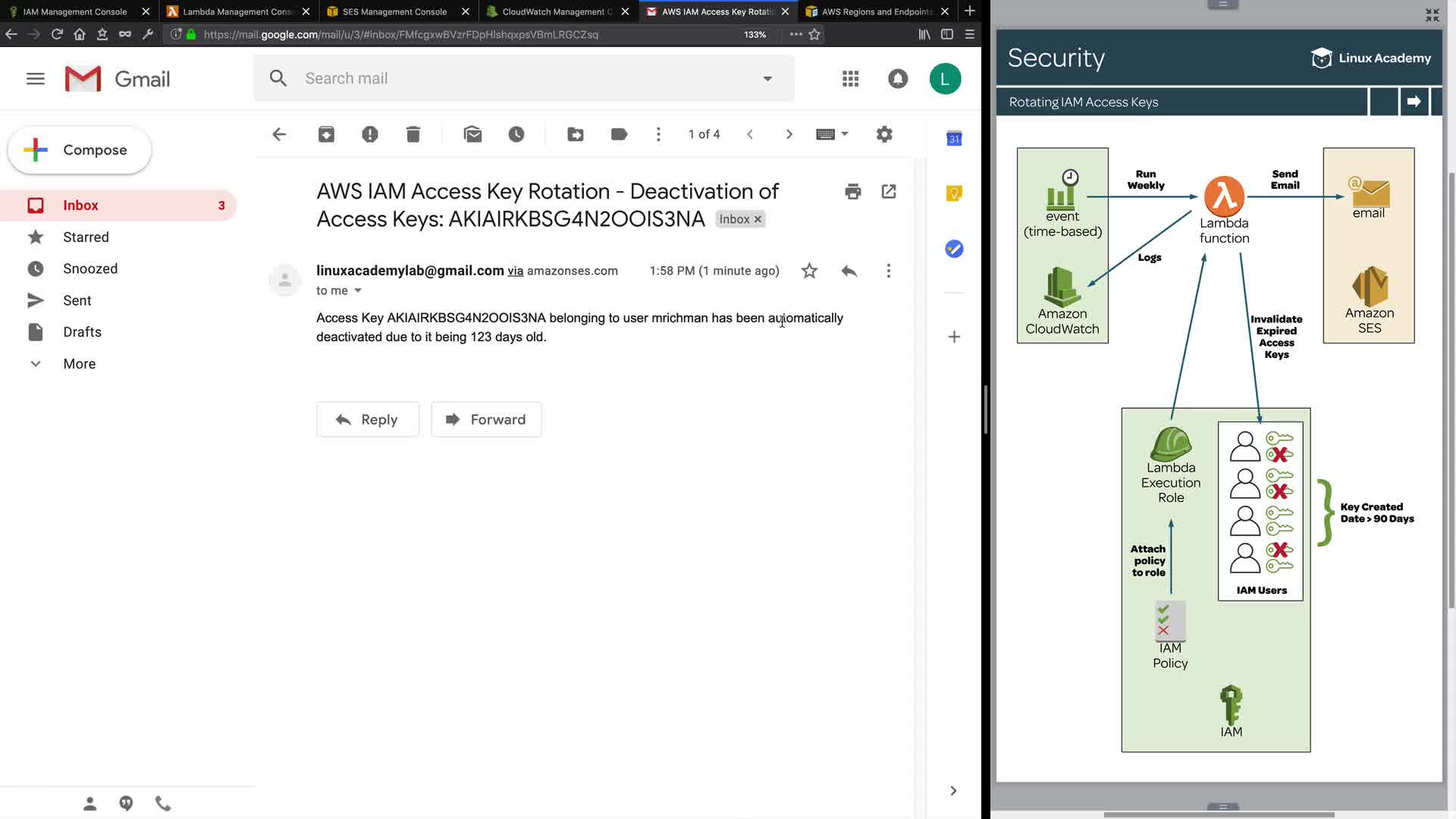Delete the email with trash icon

pyautogui.click(x=413, y=134)
